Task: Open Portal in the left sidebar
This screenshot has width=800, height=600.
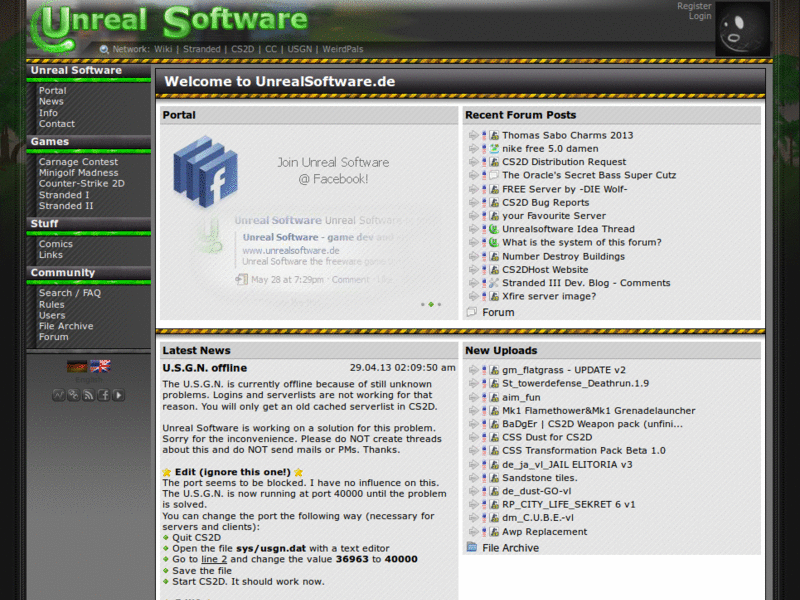Action: (53, 90)
